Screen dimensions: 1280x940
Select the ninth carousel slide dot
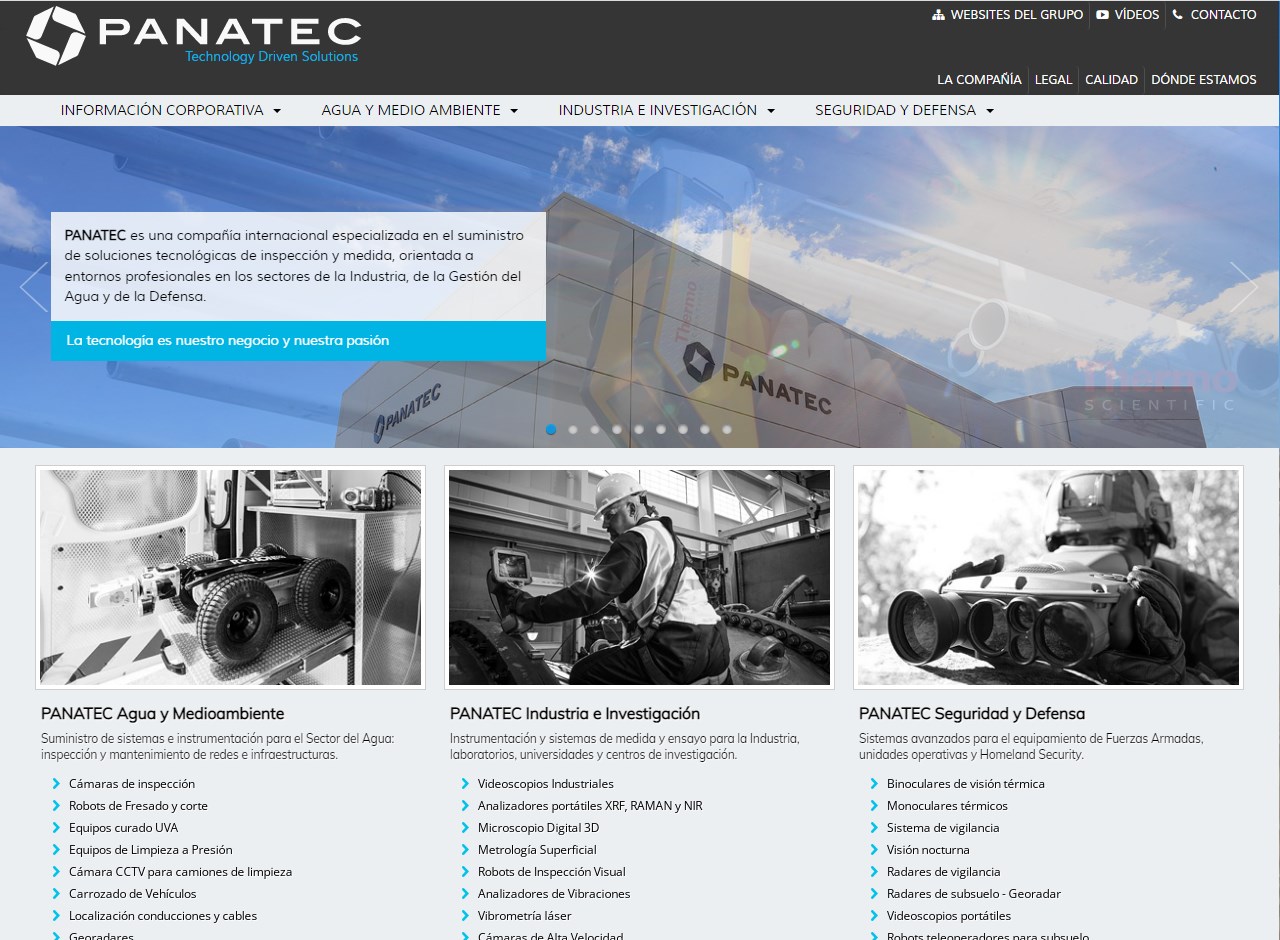pos(727,429)
